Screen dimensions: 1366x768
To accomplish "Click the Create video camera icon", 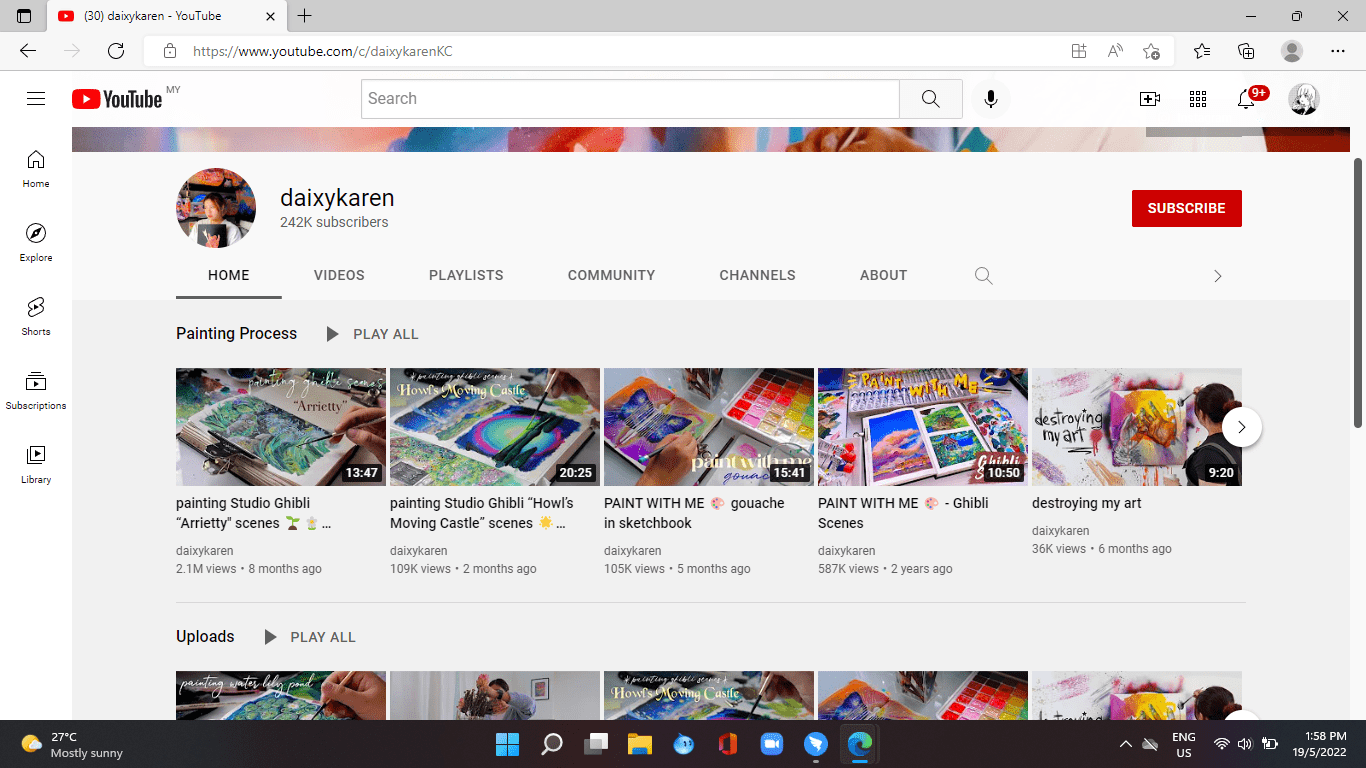I will click(1149, 99).
